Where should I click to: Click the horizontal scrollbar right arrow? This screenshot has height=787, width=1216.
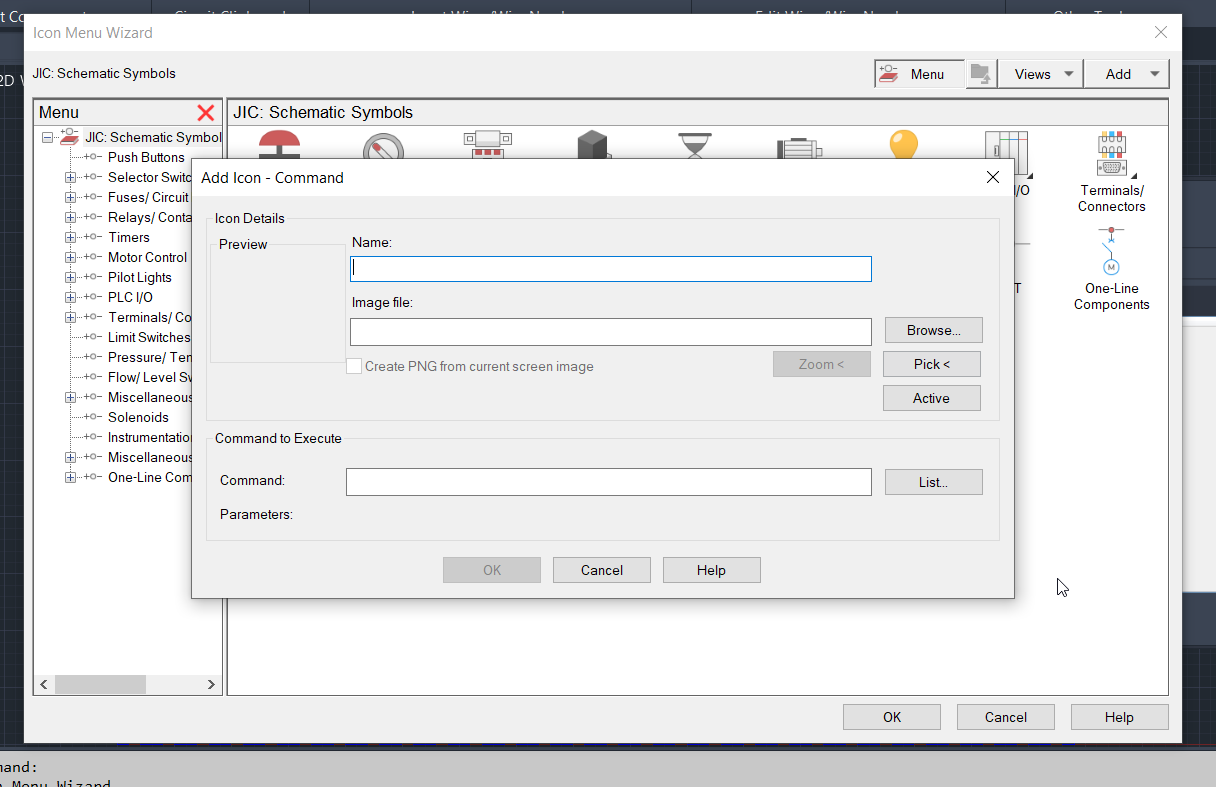tap(210, 684)
